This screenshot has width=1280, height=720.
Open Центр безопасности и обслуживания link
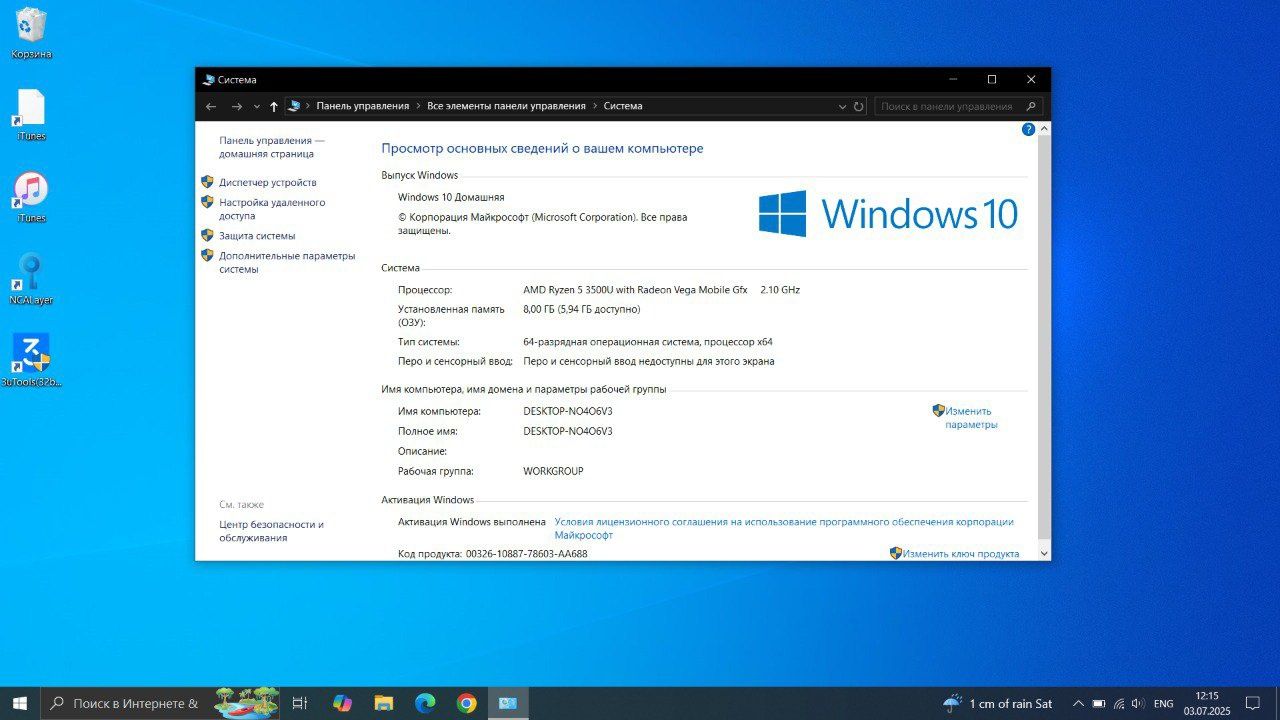[271, 531]
